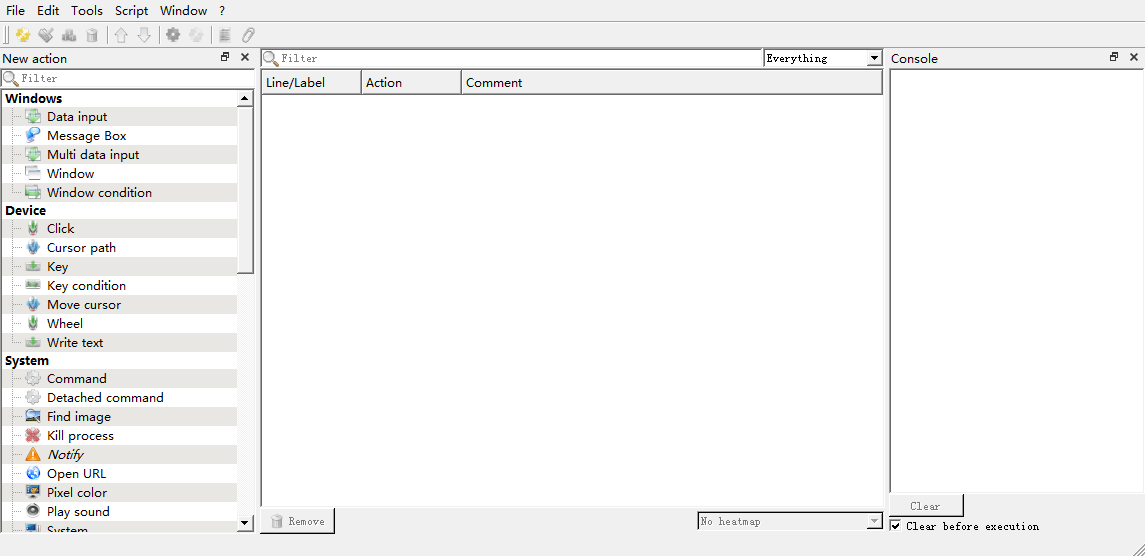The image size is (1145, 556).
Task: Toggle Clear before execution checkbox
Action: click(x=896, y=526)
